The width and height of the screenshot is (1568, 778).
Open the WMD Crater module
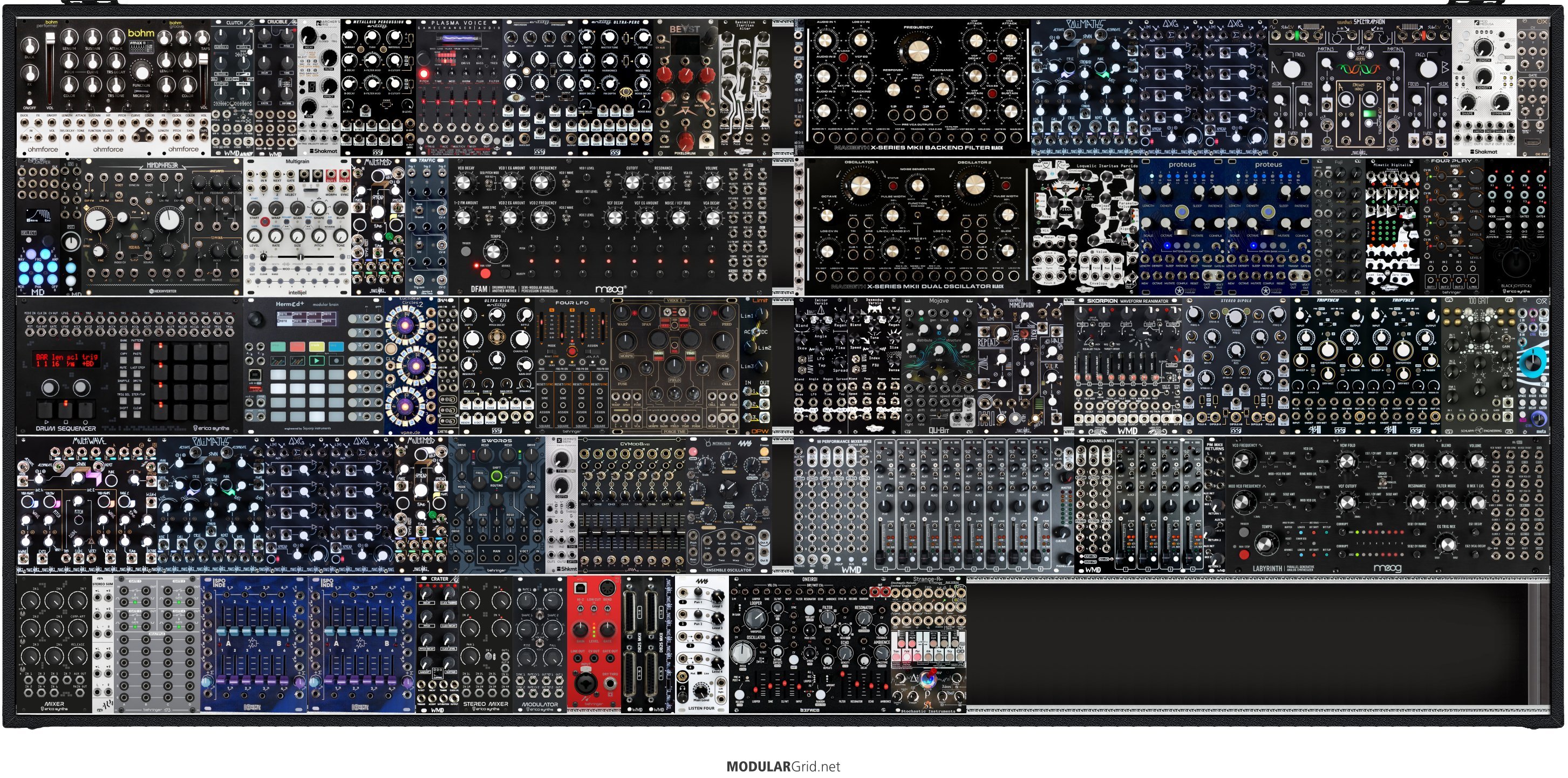[437, 645]
